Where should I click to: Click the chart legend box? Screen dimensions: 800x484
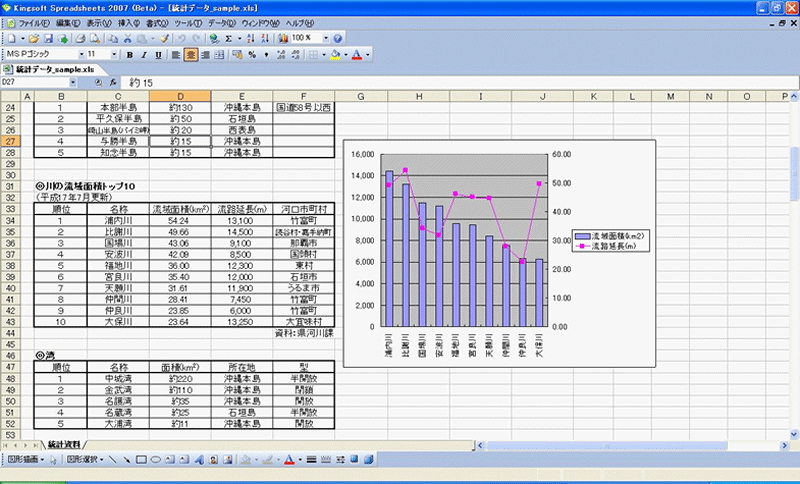[x=610, y=241]
